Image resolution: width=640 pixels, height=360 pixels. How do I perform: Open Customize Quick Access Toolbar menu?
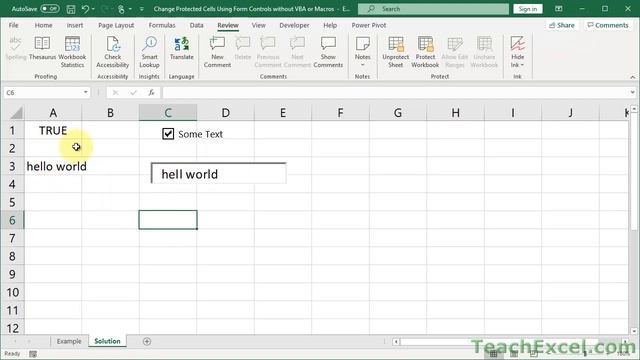pos(142,9)
